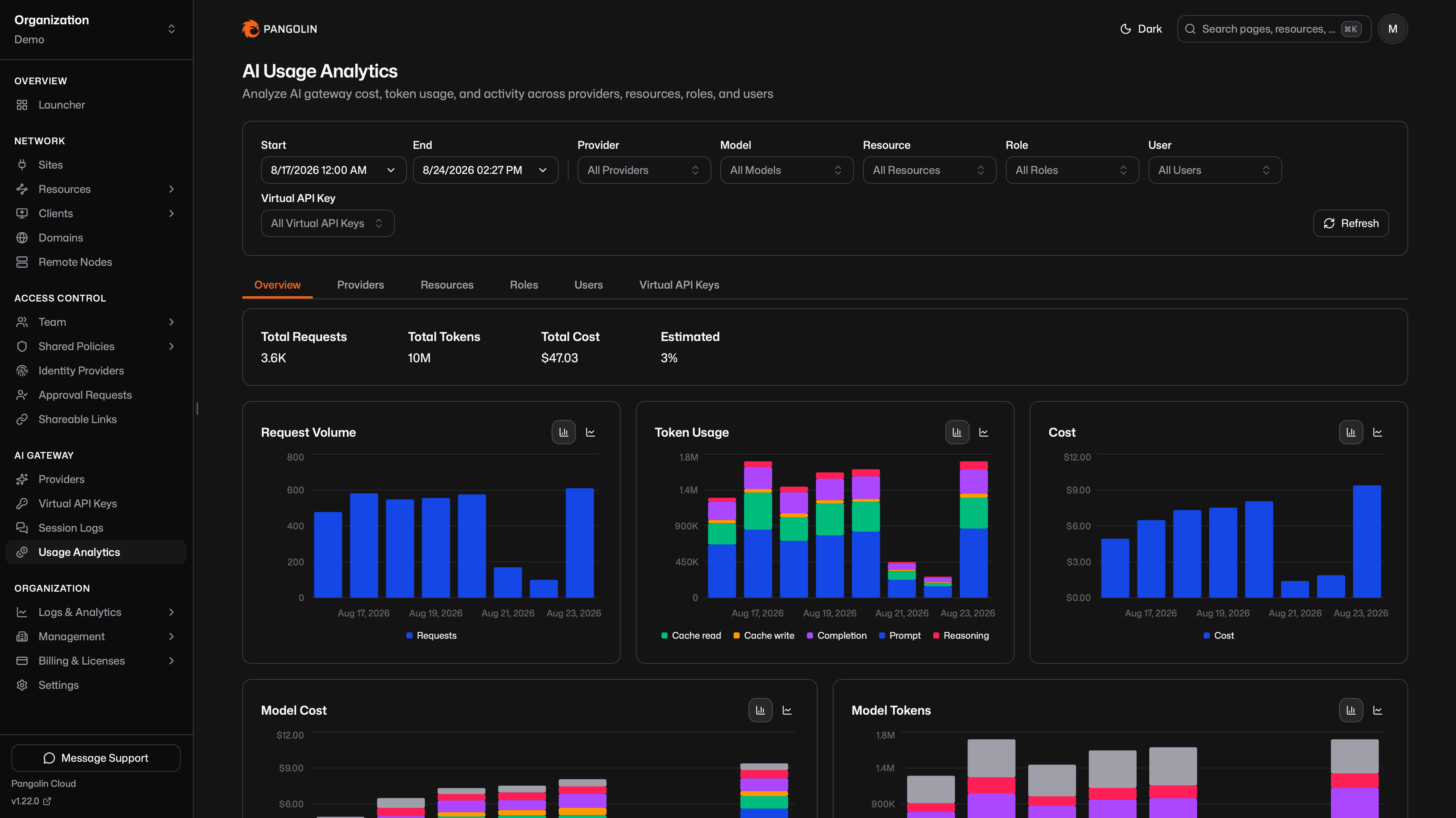Switch Token Usage to bar chart view

(957, 432)
